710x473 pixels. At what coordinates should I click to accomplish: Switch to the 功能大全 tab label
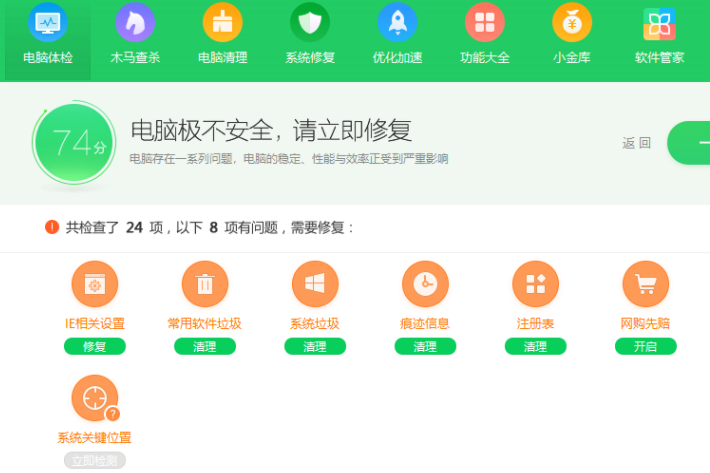[x=485, y=57]
